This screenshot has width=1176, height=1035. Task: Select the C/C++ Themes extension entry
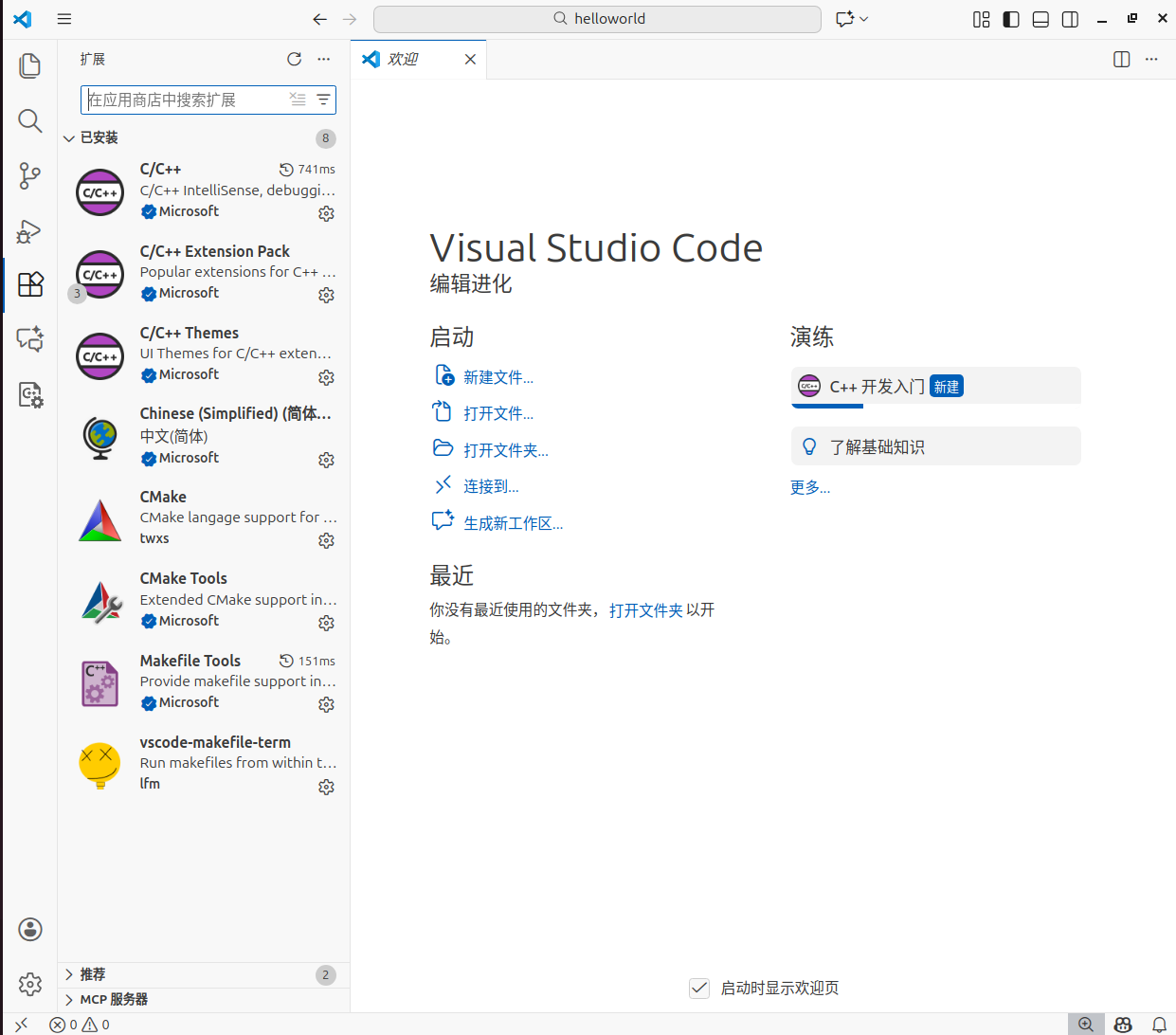(x=204, y=354)
